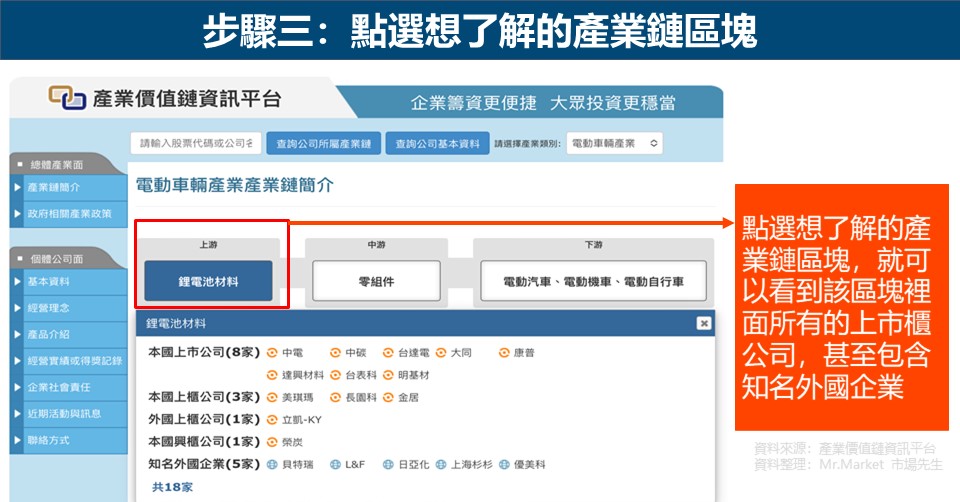Open 經營實績或得獎記錄 sidebar item
Screen dimensions: 960x502
tap(75, 361)
